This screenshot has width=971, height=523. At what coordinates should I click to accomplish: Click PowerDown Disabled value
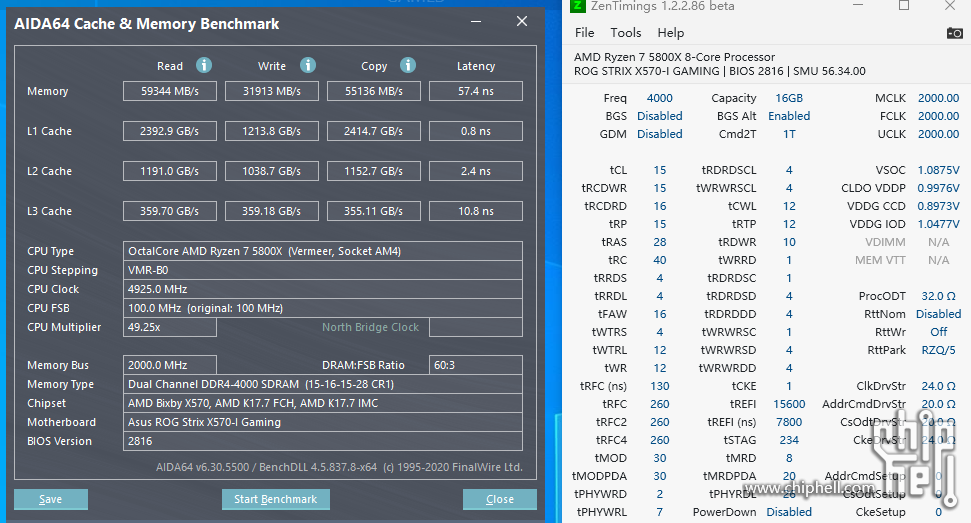pos(789,512)
